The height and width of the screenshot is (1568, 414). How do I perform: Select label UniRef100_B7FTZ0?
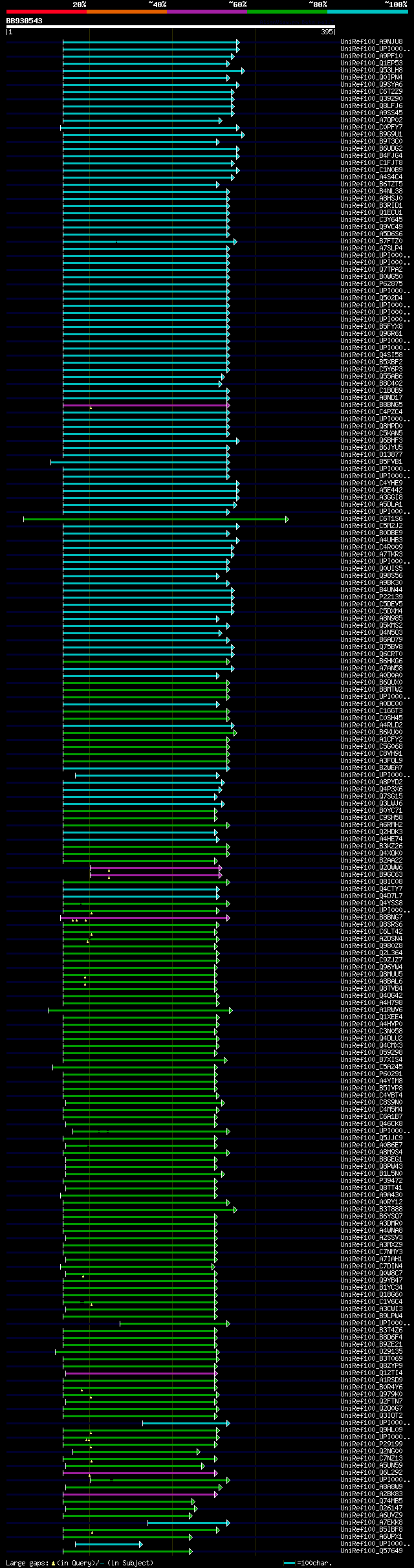point(371,241)
